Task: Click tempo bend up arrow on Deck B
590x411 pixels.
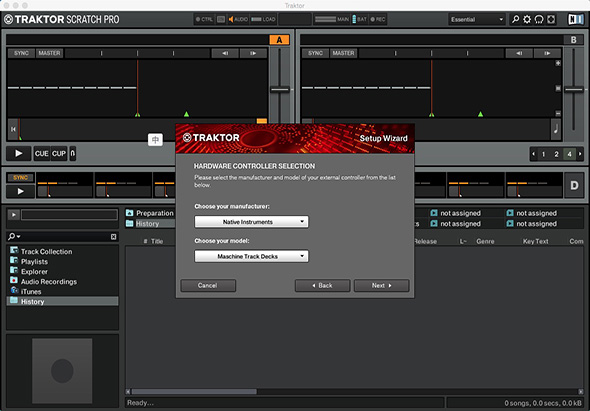Action: [x=547, y=53]
